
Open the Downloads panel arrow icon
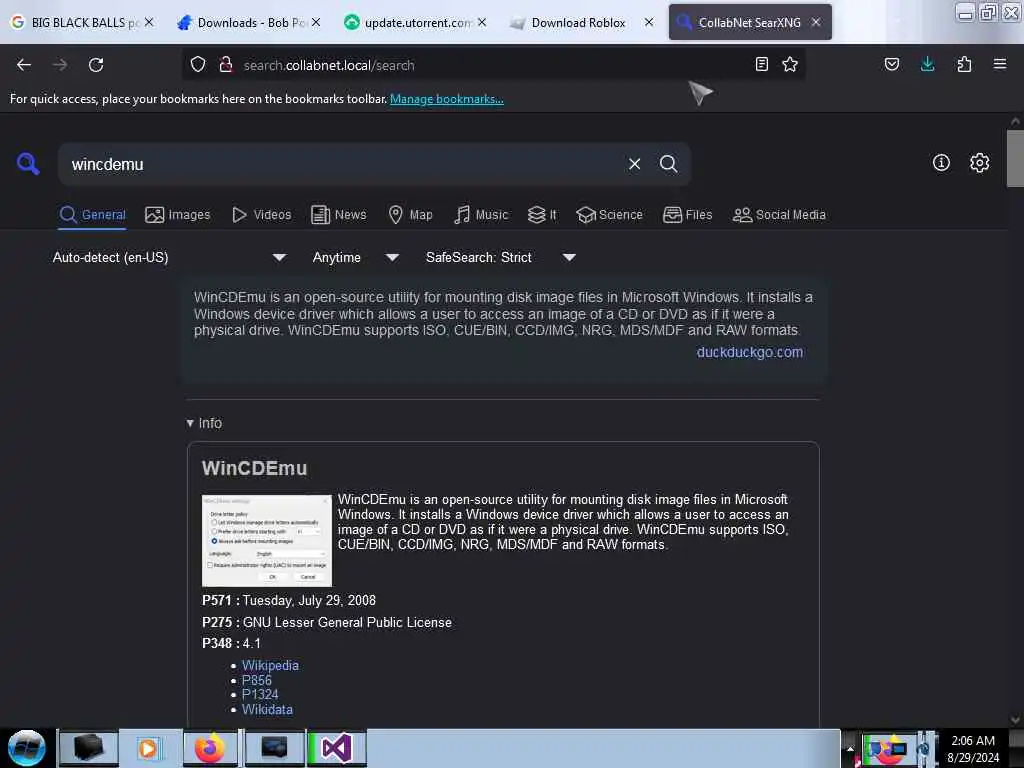[927, 64]
